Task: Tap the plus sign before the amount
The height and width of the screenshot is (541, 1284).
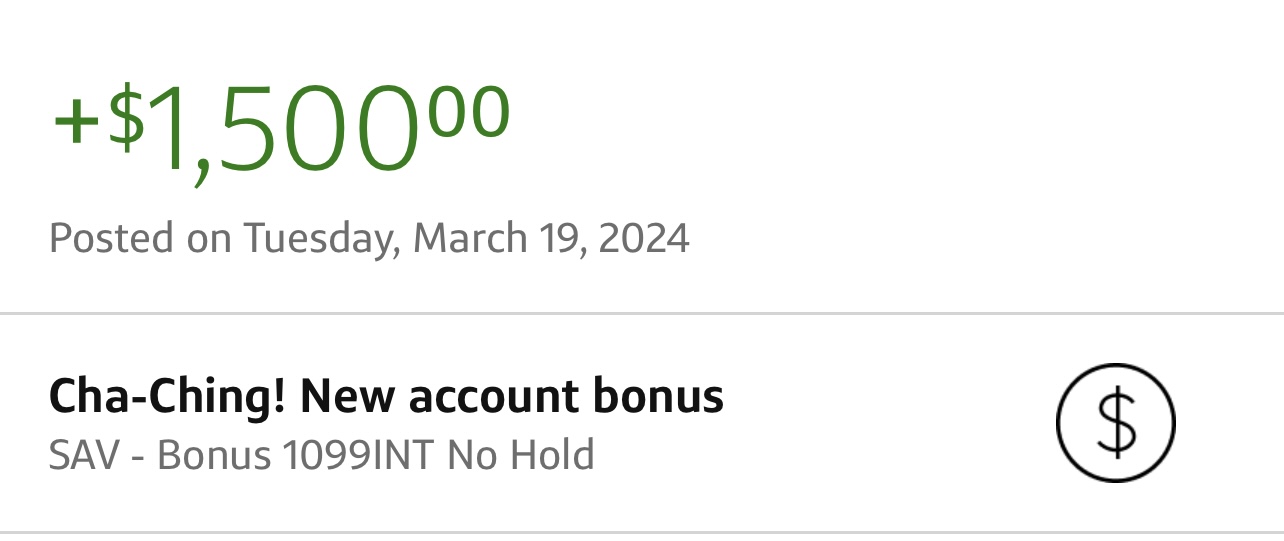Action: point(76,122)
